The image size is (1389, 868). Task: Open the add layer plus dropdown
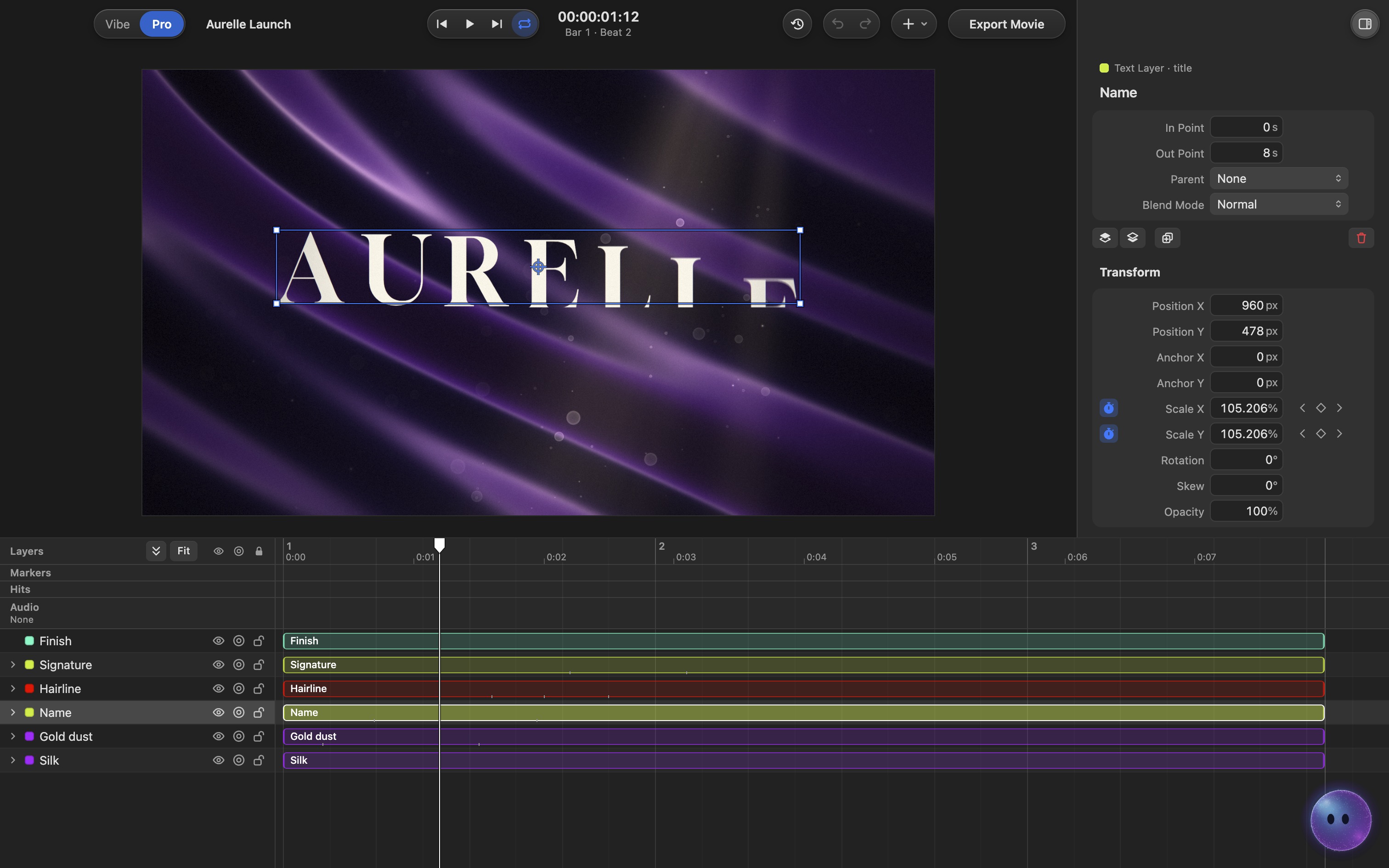click(914, 24)
